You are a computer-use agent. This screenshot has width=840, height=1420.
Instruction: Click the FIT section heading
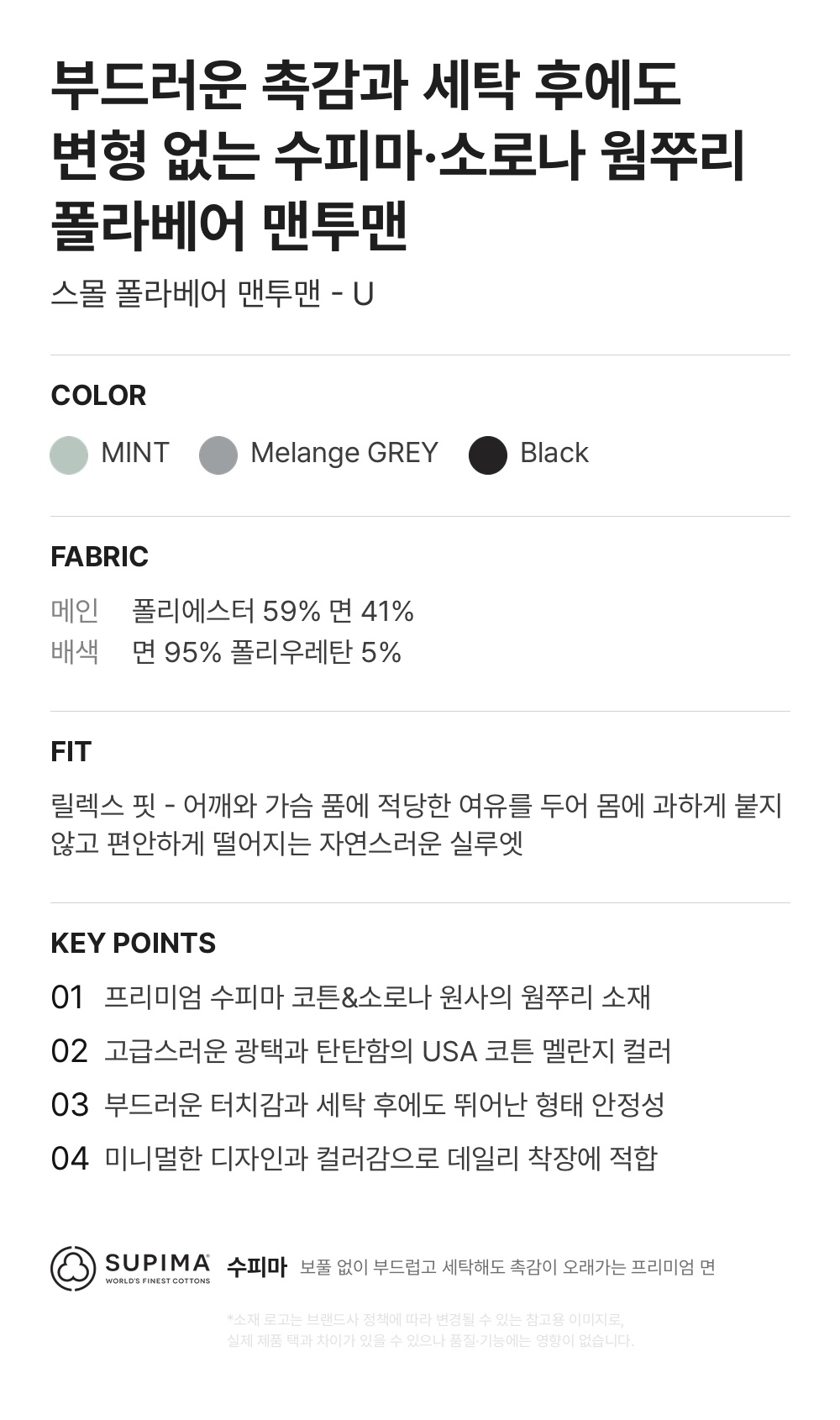(x=71, y=751)
